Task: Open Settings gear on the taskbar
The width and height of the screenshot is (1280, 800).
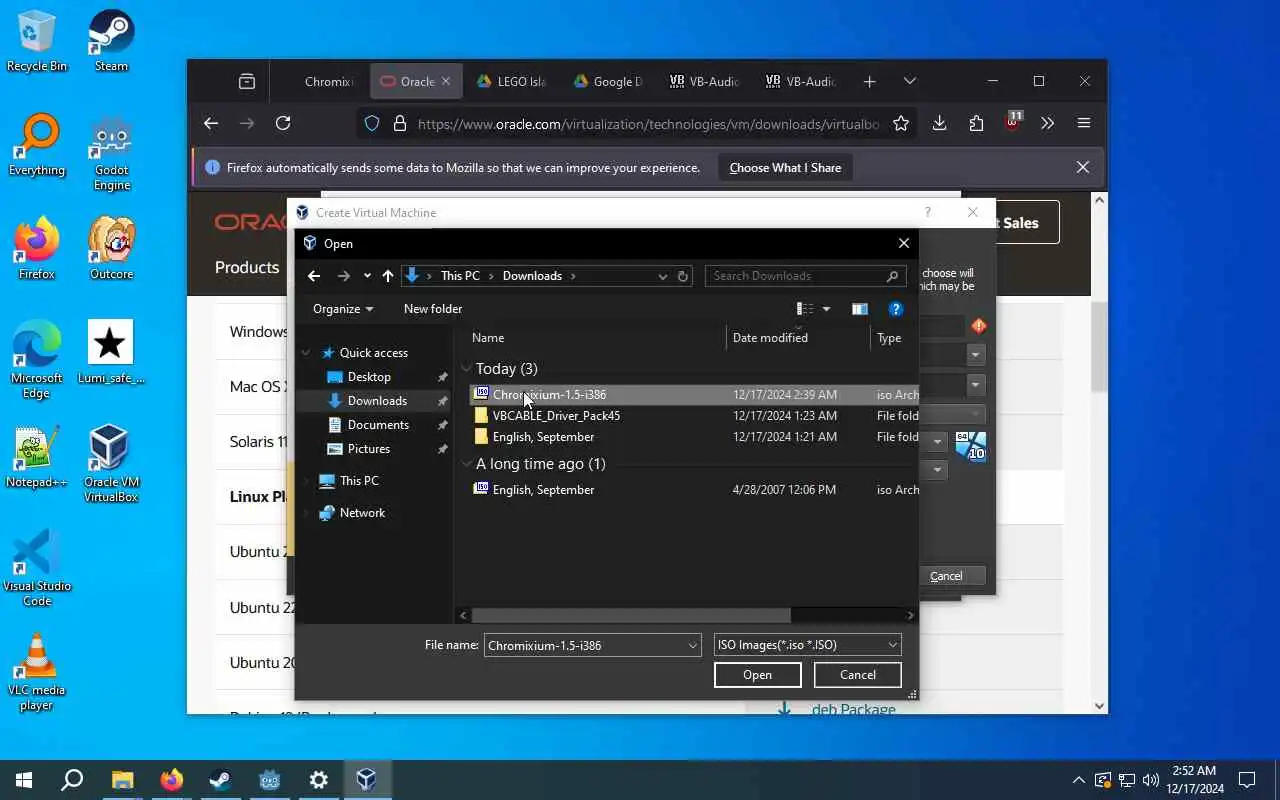Action: 318,780
